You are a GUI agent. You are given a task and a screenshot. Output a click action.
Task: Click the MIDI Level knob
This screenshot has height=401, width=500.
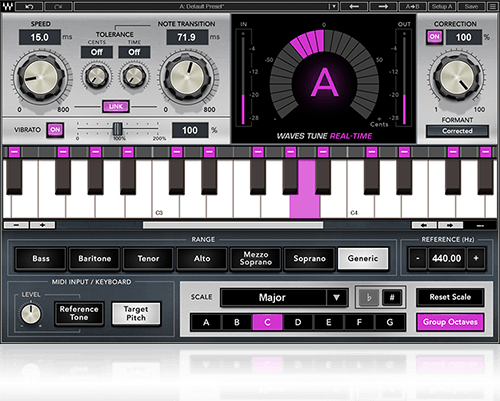coord(31,314)
